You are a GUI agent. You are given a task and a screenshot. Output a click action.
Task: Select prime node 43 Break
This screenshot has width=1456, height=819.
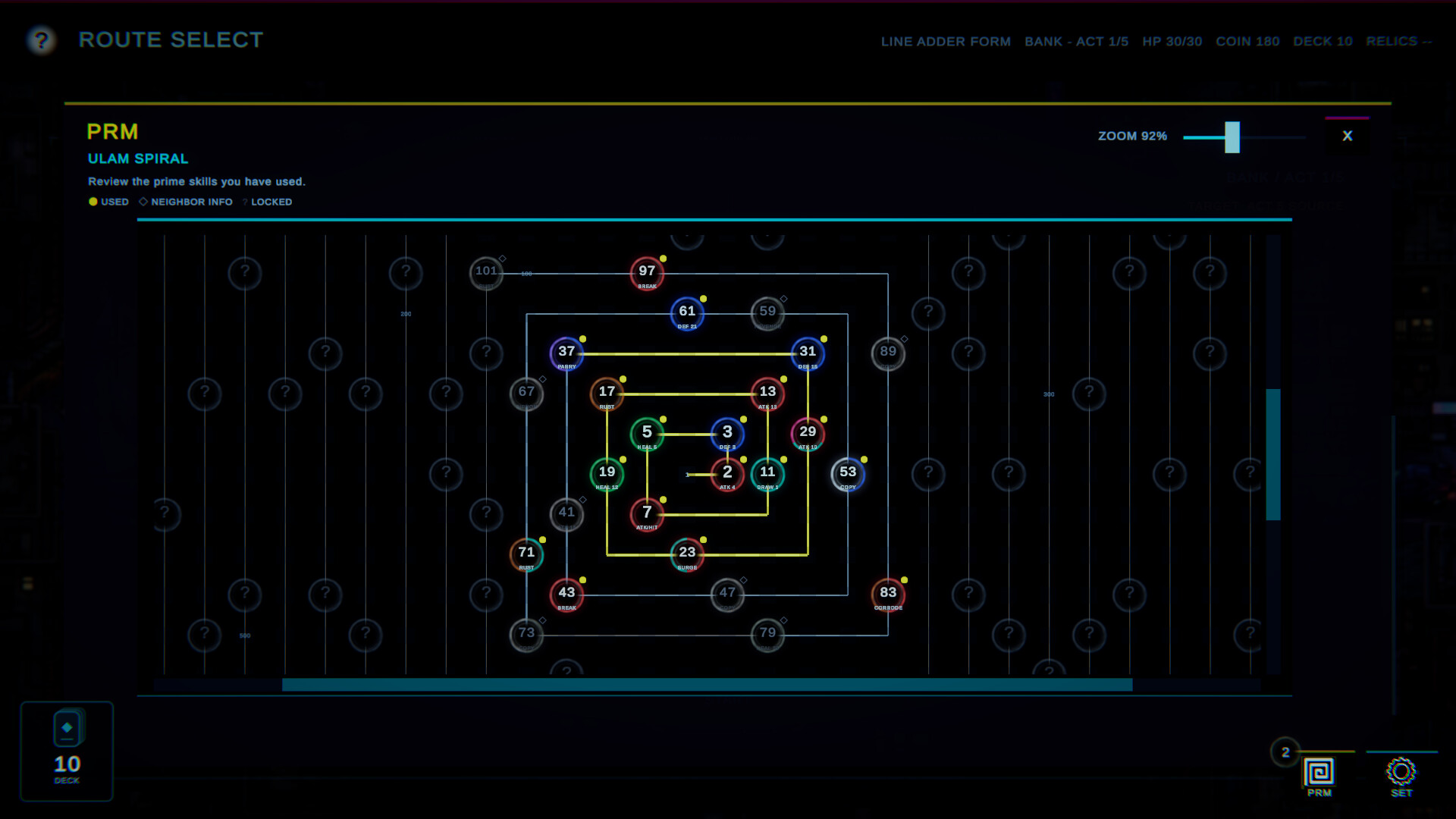pos(566,595)
